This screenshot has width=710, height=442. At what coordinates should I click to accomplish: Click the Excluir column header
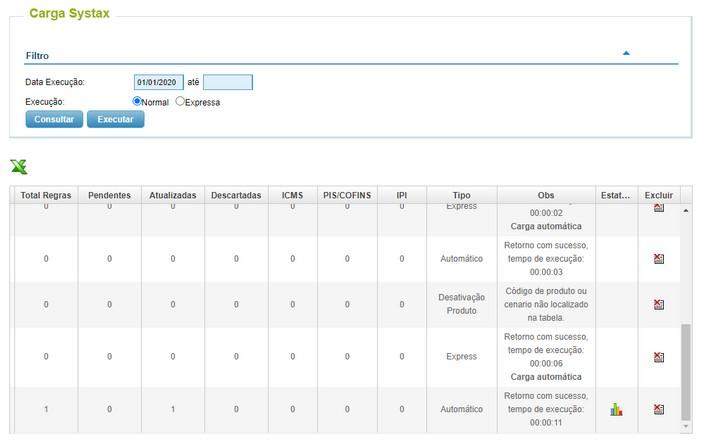pyautogui.click(x=659, y=195)
